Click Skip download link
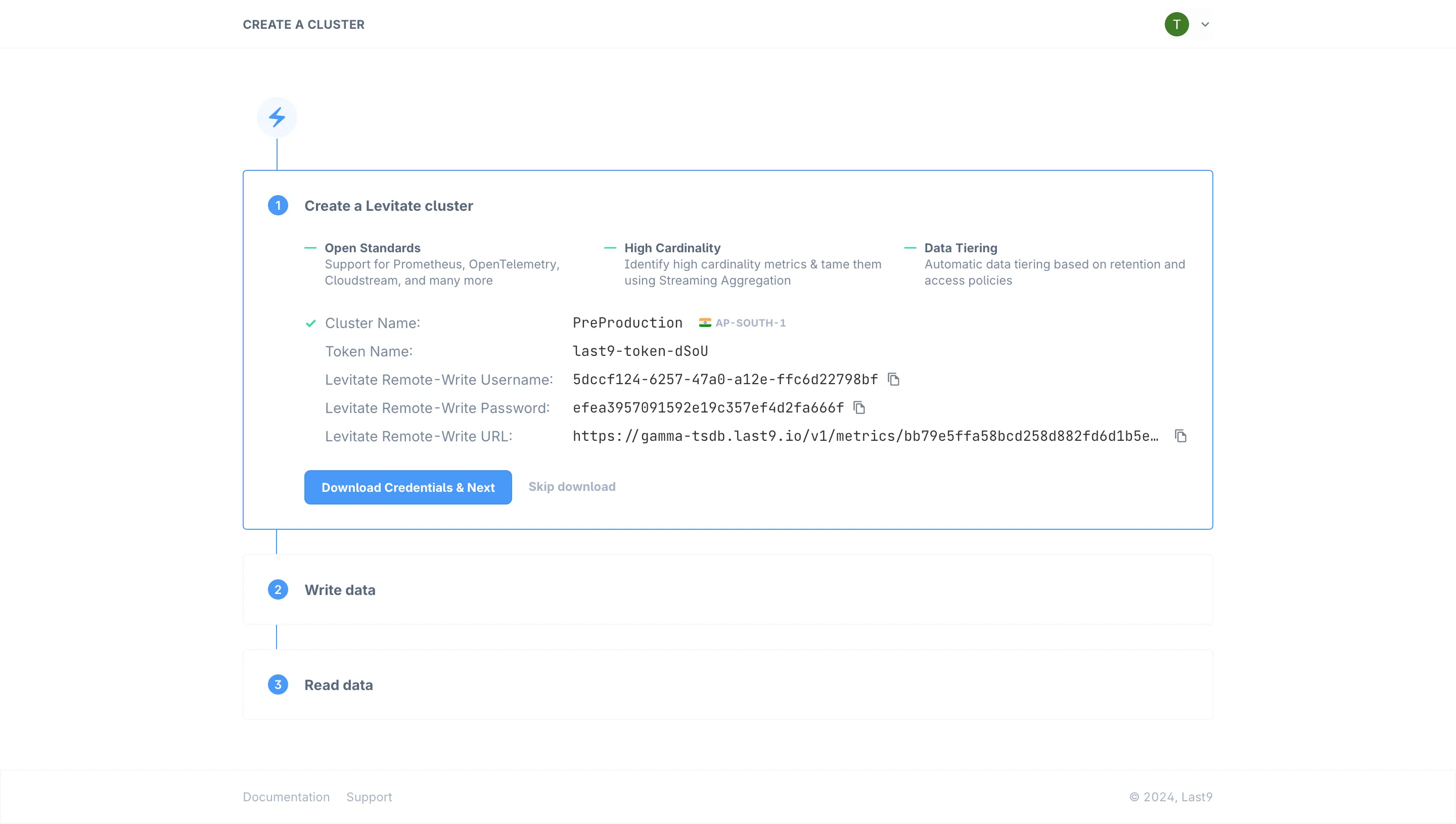Image resolution: width=1456 pixels, height=824 pixels. [572, 487]
